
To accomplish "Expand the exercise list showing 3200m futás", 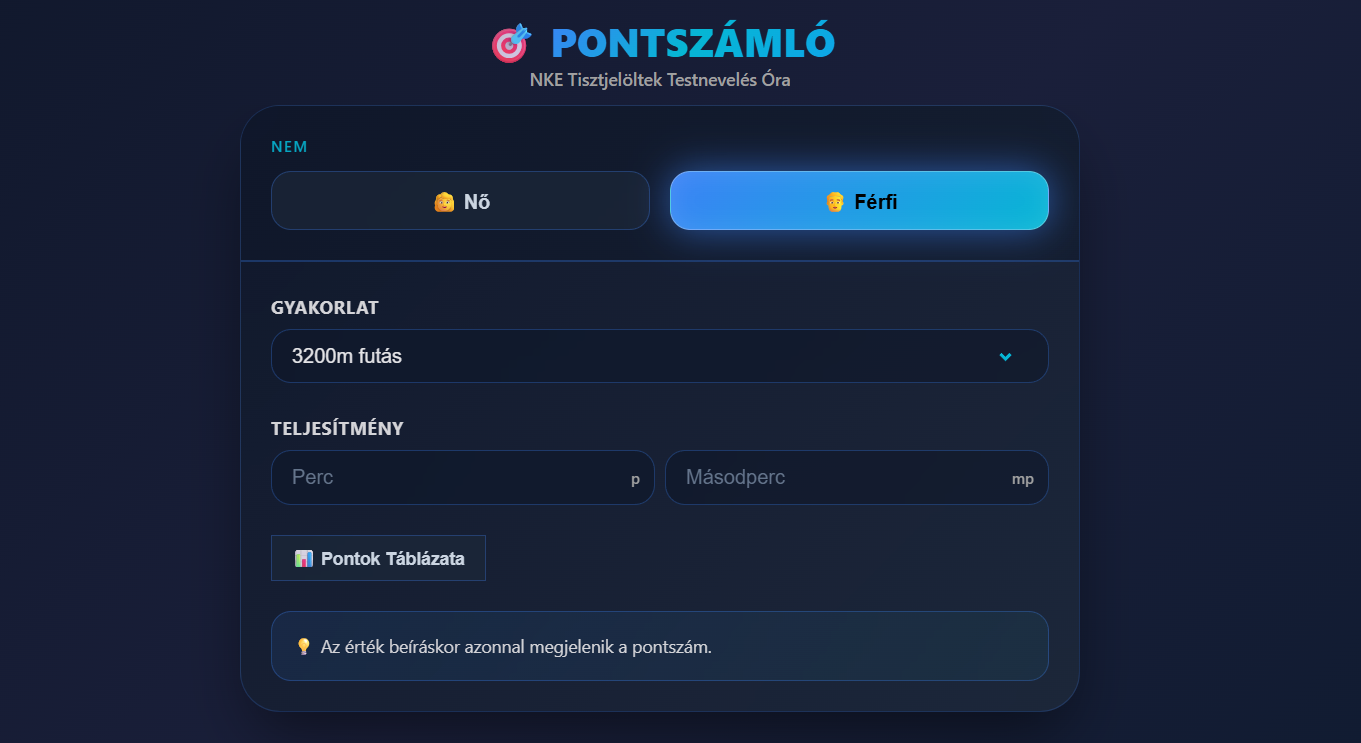I will (x=660, y=356).
